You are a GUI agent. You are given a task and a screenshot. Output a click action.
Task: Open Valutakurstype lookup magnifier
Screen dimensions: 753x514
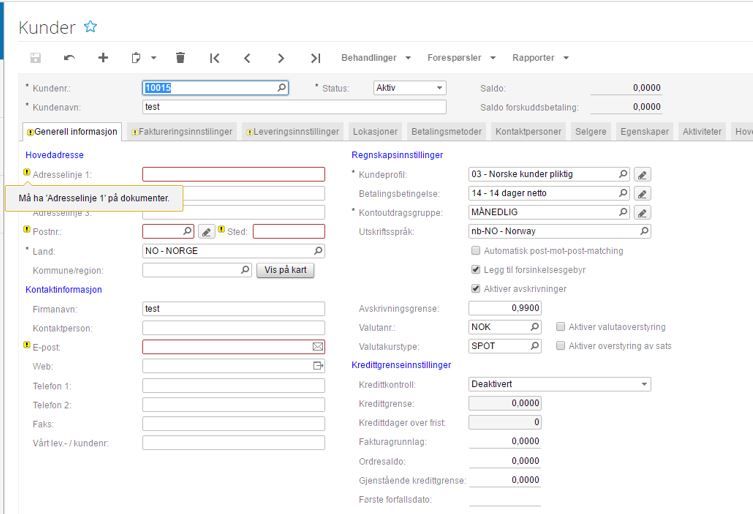tap(534, 346)
